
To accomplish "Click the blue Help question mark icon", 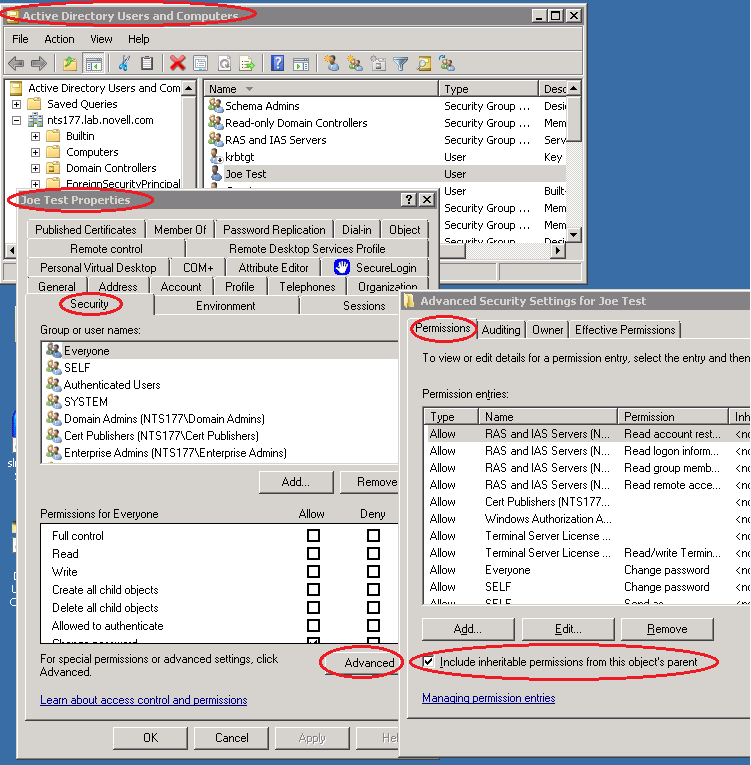I will click(277, 63).
